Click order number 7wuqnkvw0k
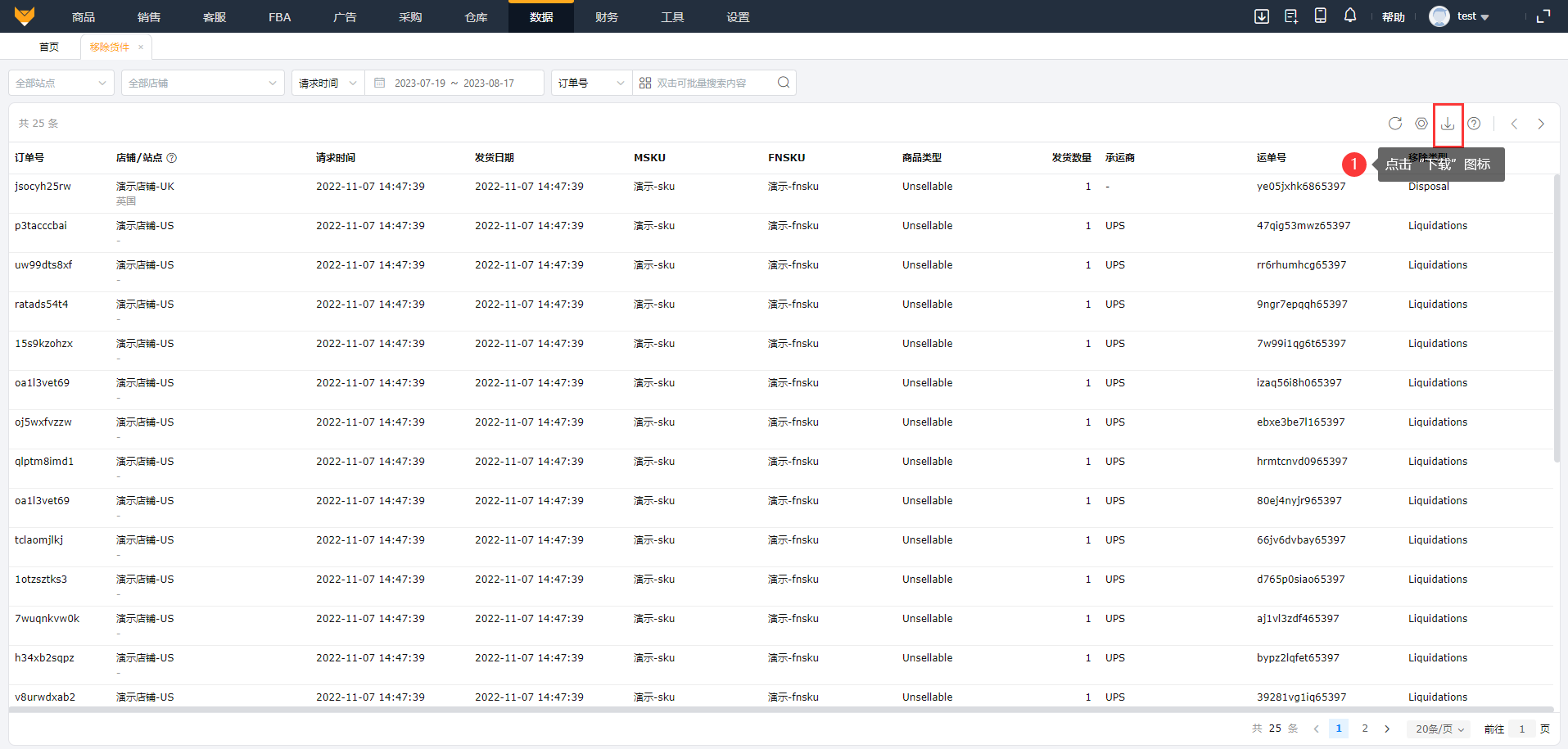Screen dimensions: 1568x749 47,619
